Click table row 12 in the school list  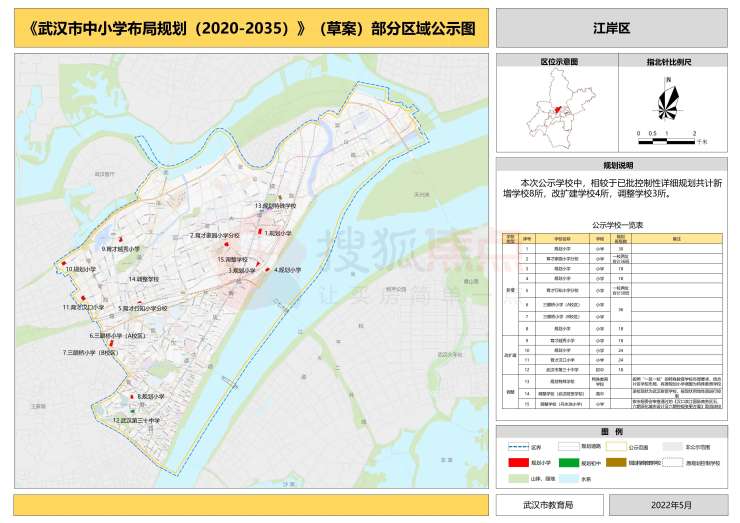[621, 370]
